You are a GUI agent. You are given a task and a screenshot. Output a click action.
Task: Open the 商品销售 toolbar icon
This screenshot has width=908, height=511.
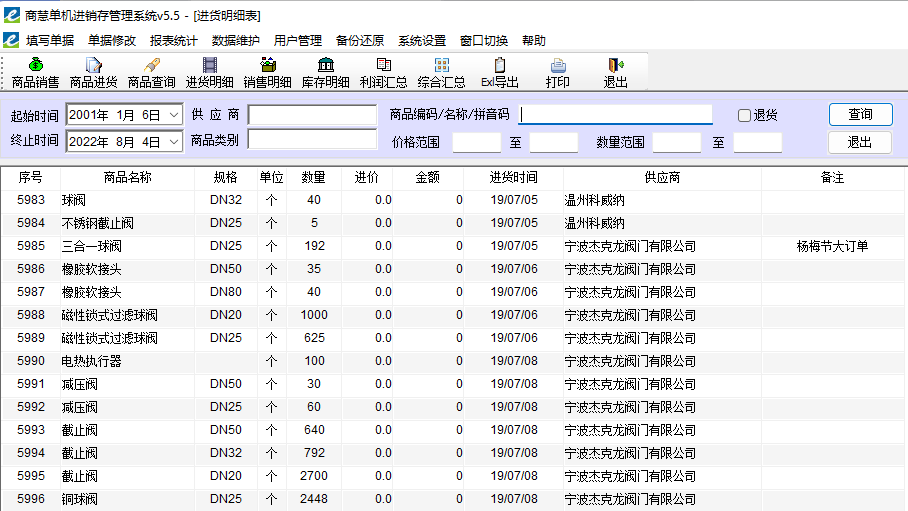coord(35,73)
